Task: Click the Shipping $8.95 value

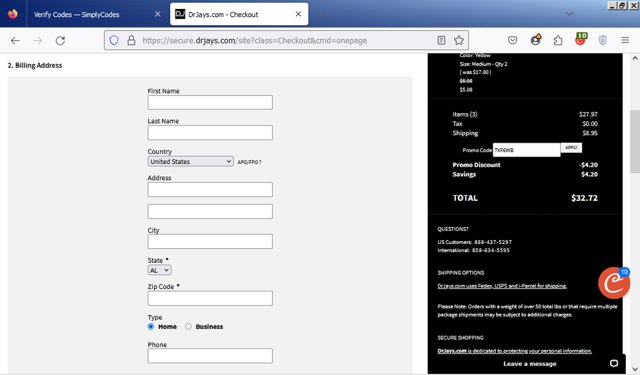Action: [590, 133]
